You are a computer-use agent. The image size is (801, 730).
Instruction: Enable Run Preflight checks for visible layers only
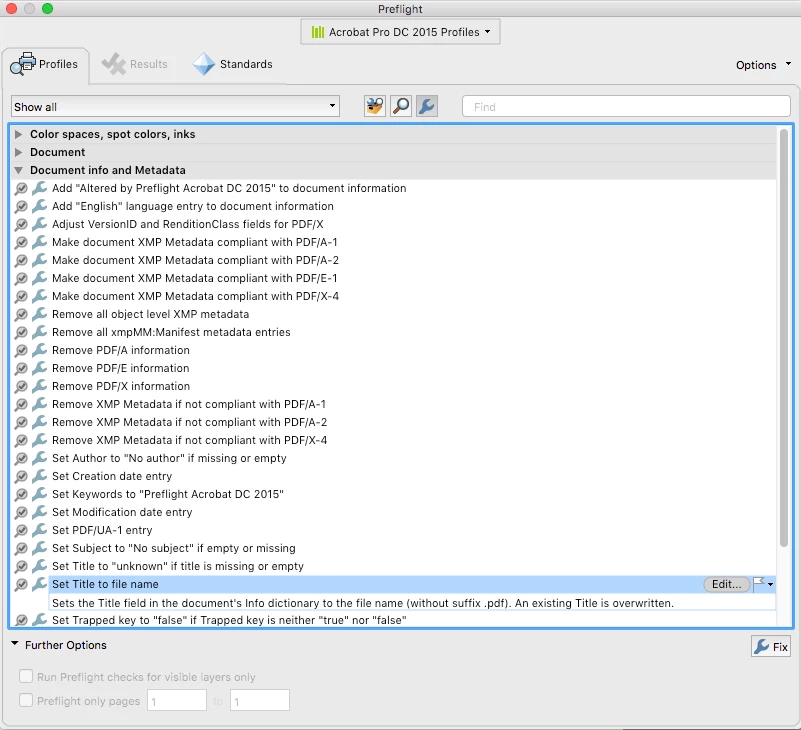tap(26, 676)
